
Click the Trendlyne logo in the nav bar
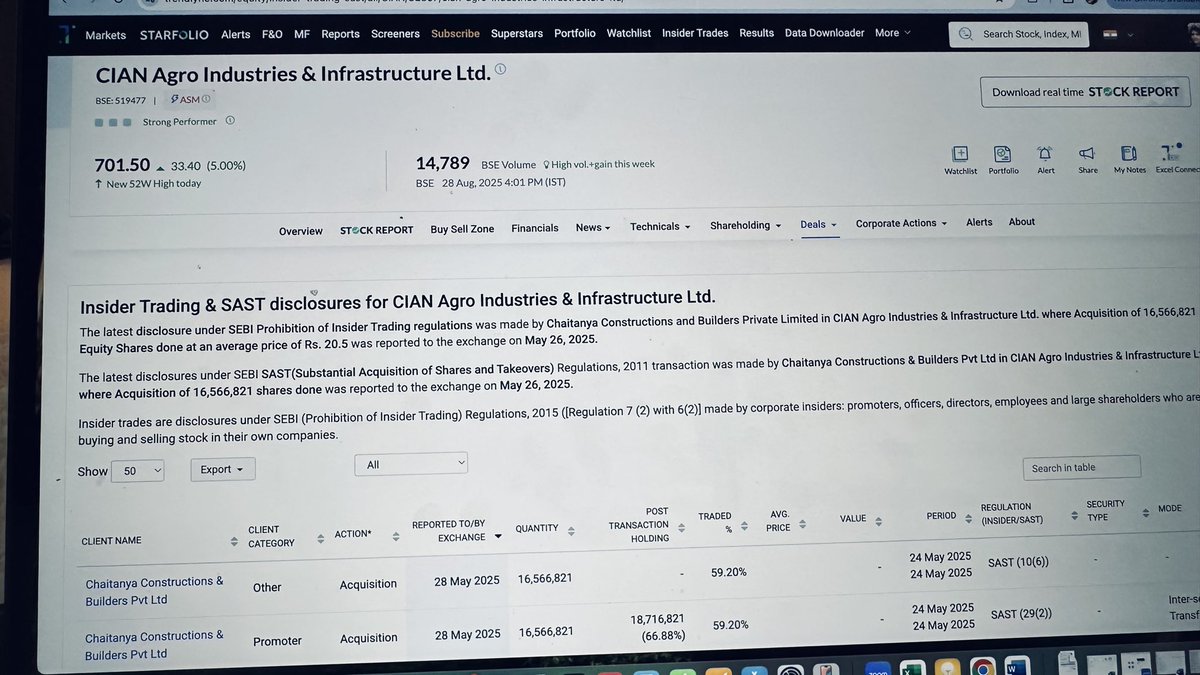[65, 34]
